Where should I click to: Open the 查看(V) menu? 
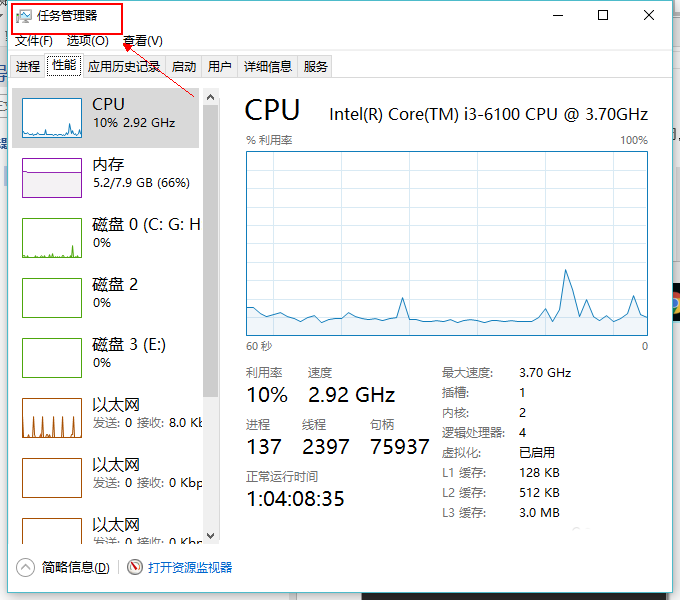(143, 41)
